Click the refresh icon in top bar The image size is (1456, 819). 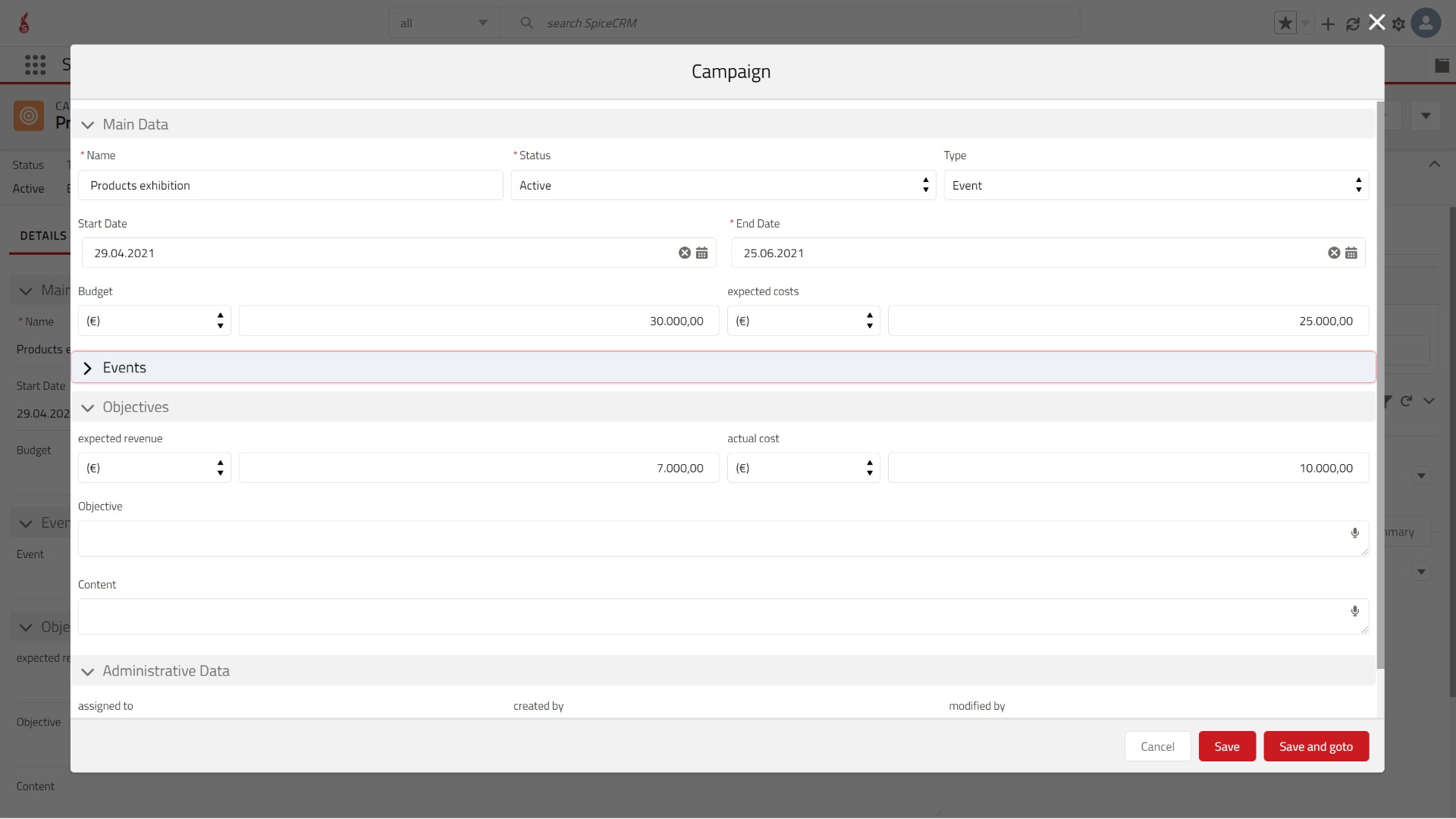pyautogui.click(x=1352, y=24)
